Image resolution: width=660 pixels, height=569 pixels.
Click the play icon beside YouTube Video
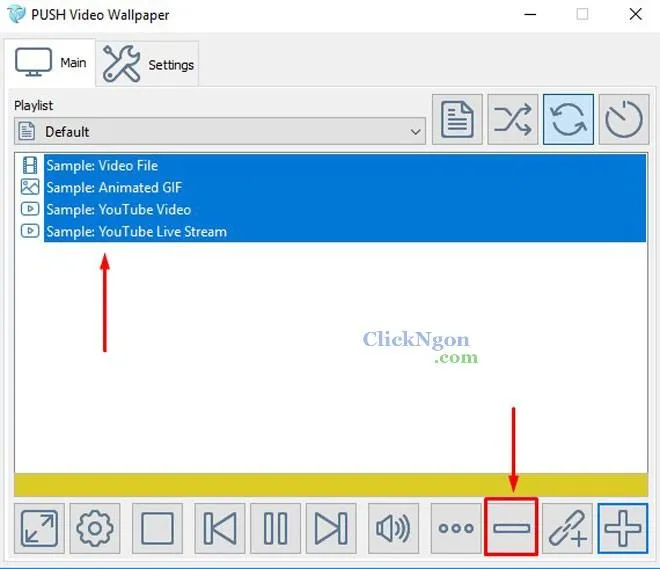click(30, 209)
